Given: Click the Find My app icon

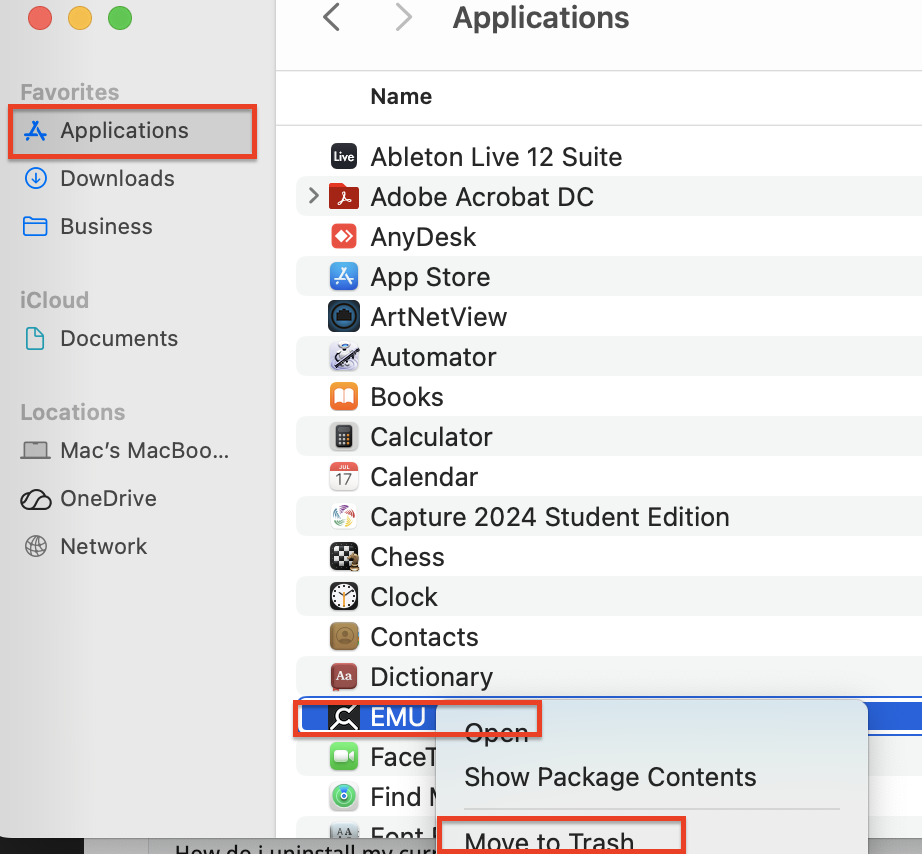Looking at the screenshot, I should click(344, 796).
